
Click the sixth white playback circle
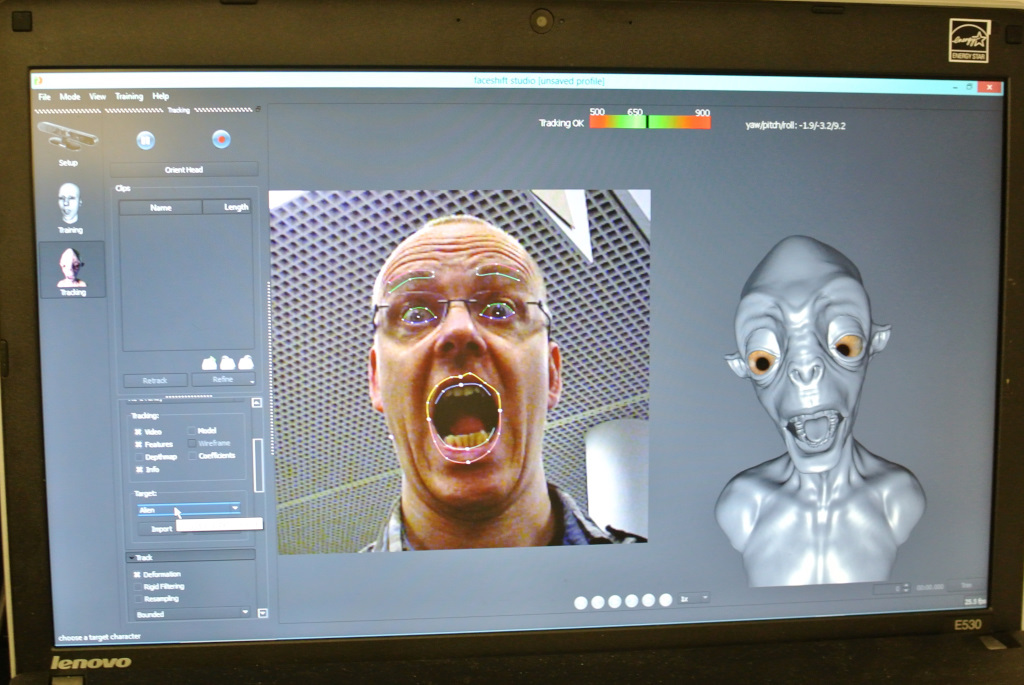click(665, 599)
